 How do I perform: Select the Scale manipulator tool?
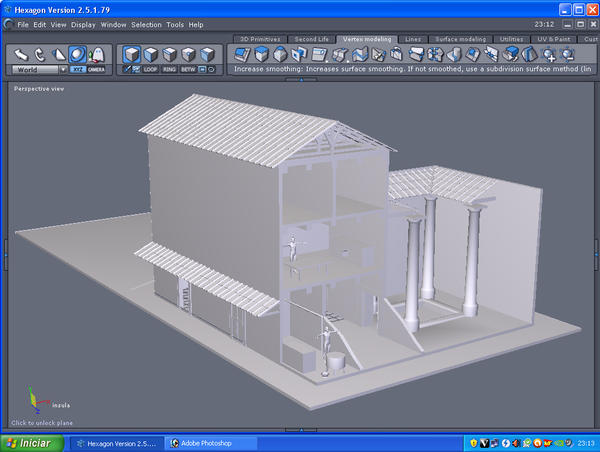57,54
